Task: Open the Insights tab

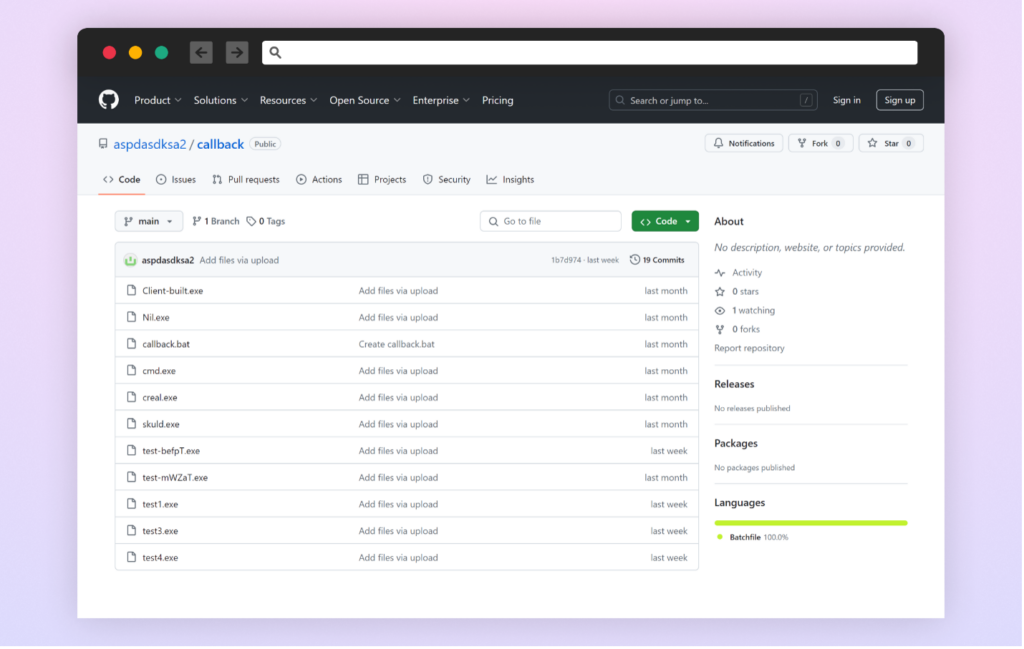Action: click(510, 180)
